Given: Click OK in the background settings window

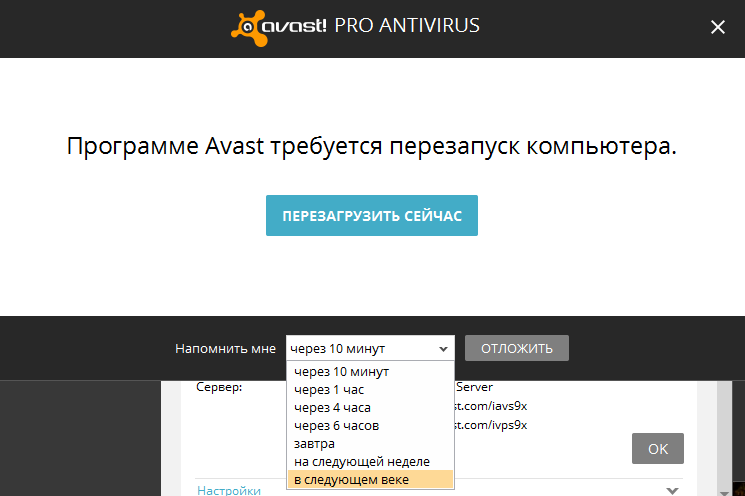Looking at the screenshot, I should [658, 448].
